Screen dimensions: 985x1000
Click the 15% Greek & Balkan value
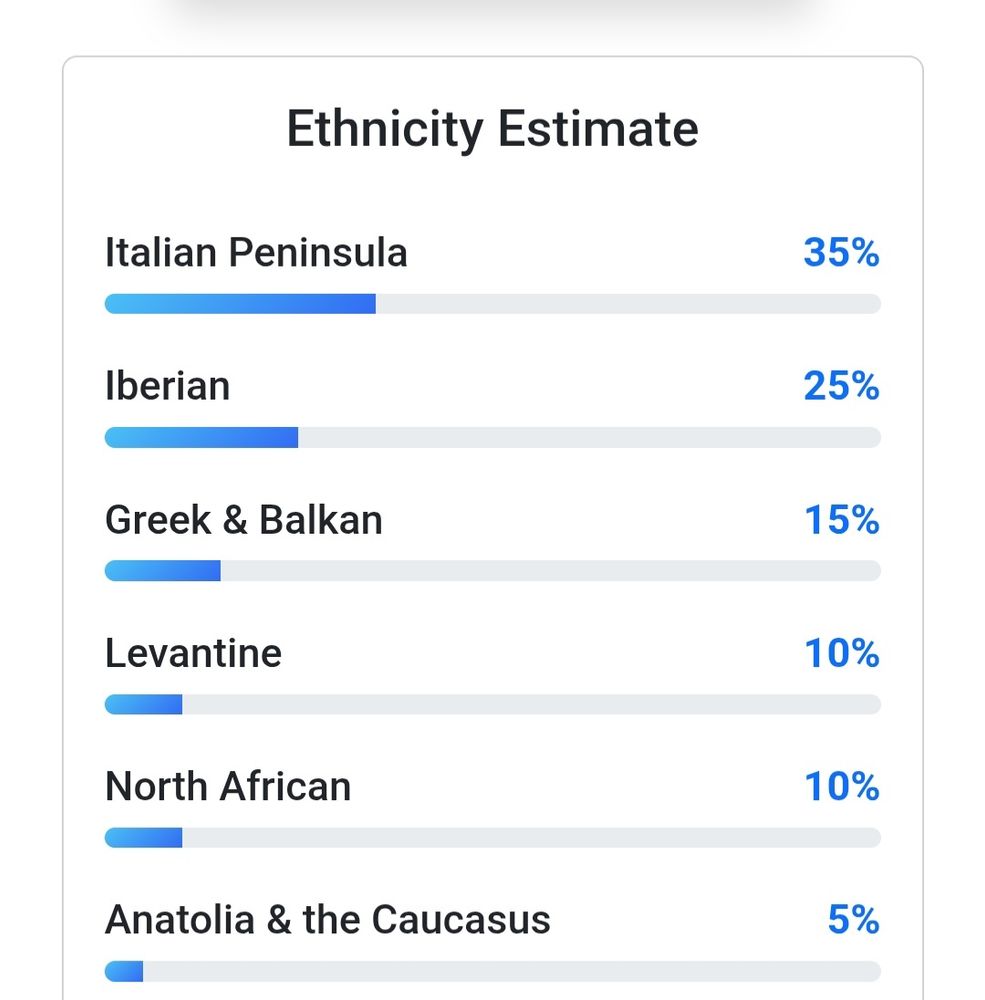(x=841, y=520)
